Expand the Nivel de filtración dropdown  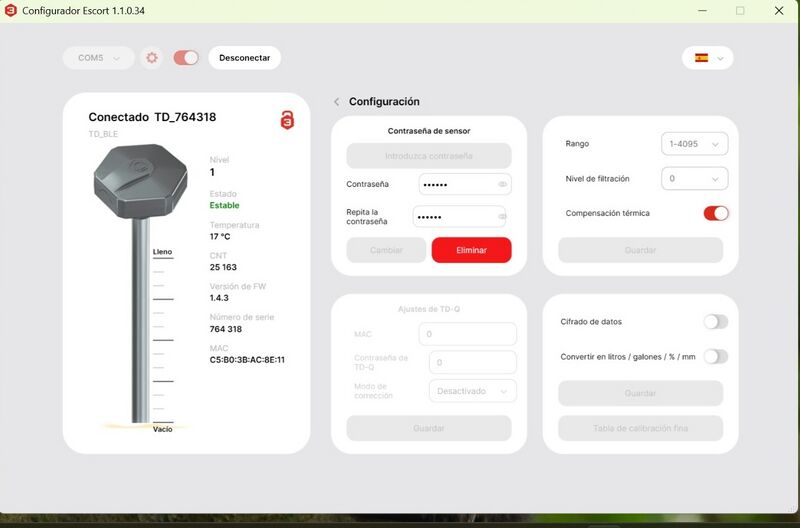694,179
